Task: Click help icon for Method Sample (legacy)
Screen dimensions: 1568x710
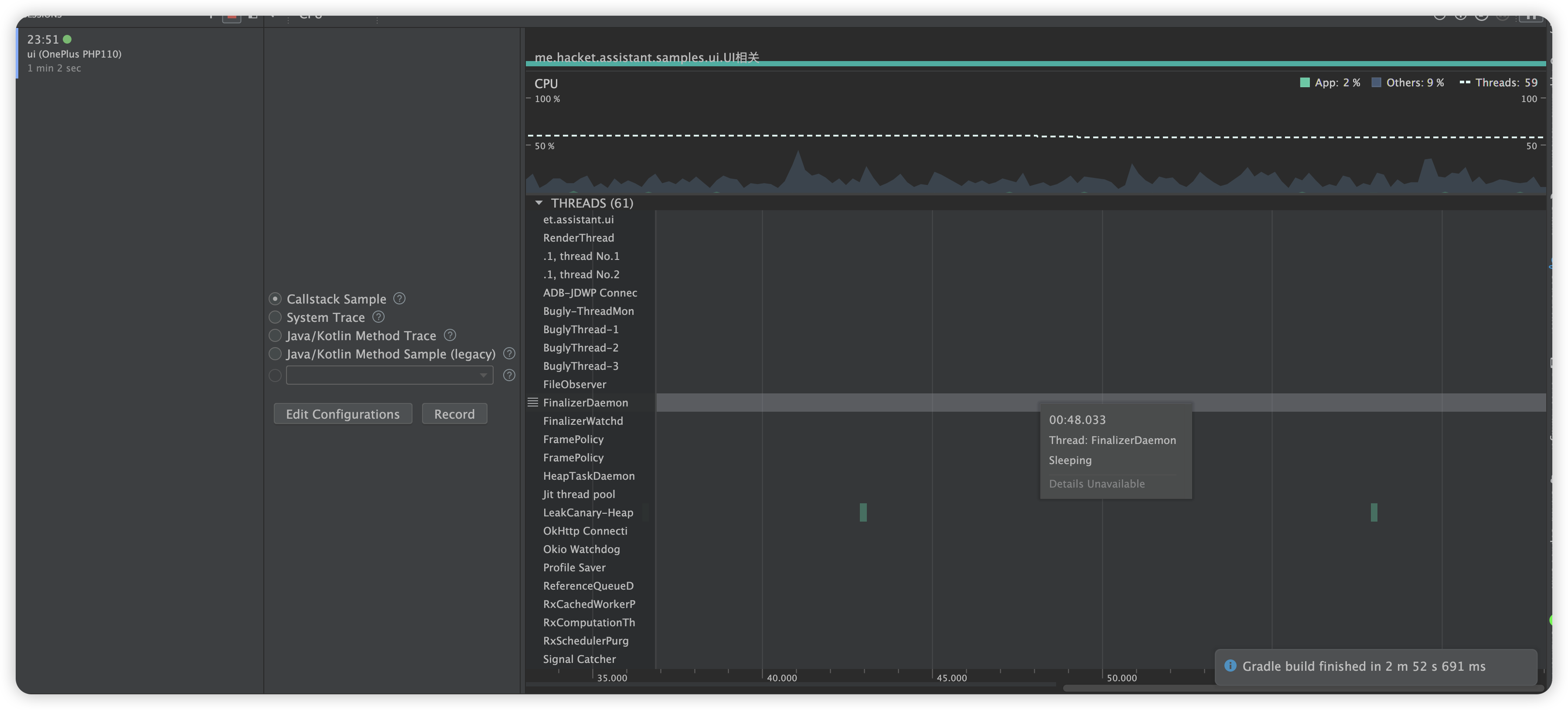Action: coord(509,353)
